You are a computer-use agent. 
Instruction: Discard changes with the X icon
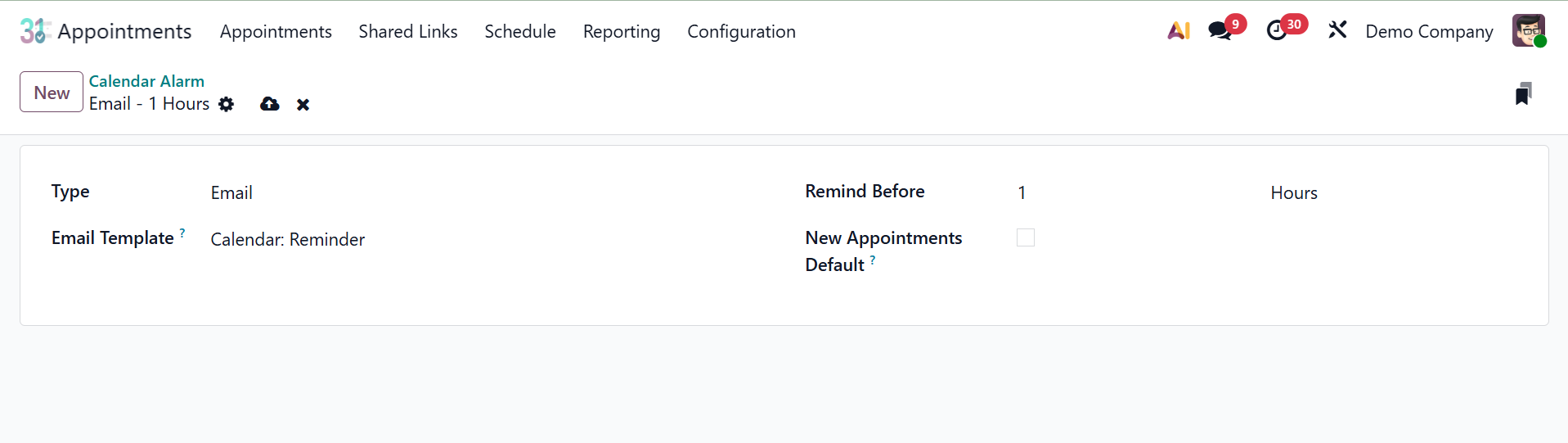tap(303, 105)
